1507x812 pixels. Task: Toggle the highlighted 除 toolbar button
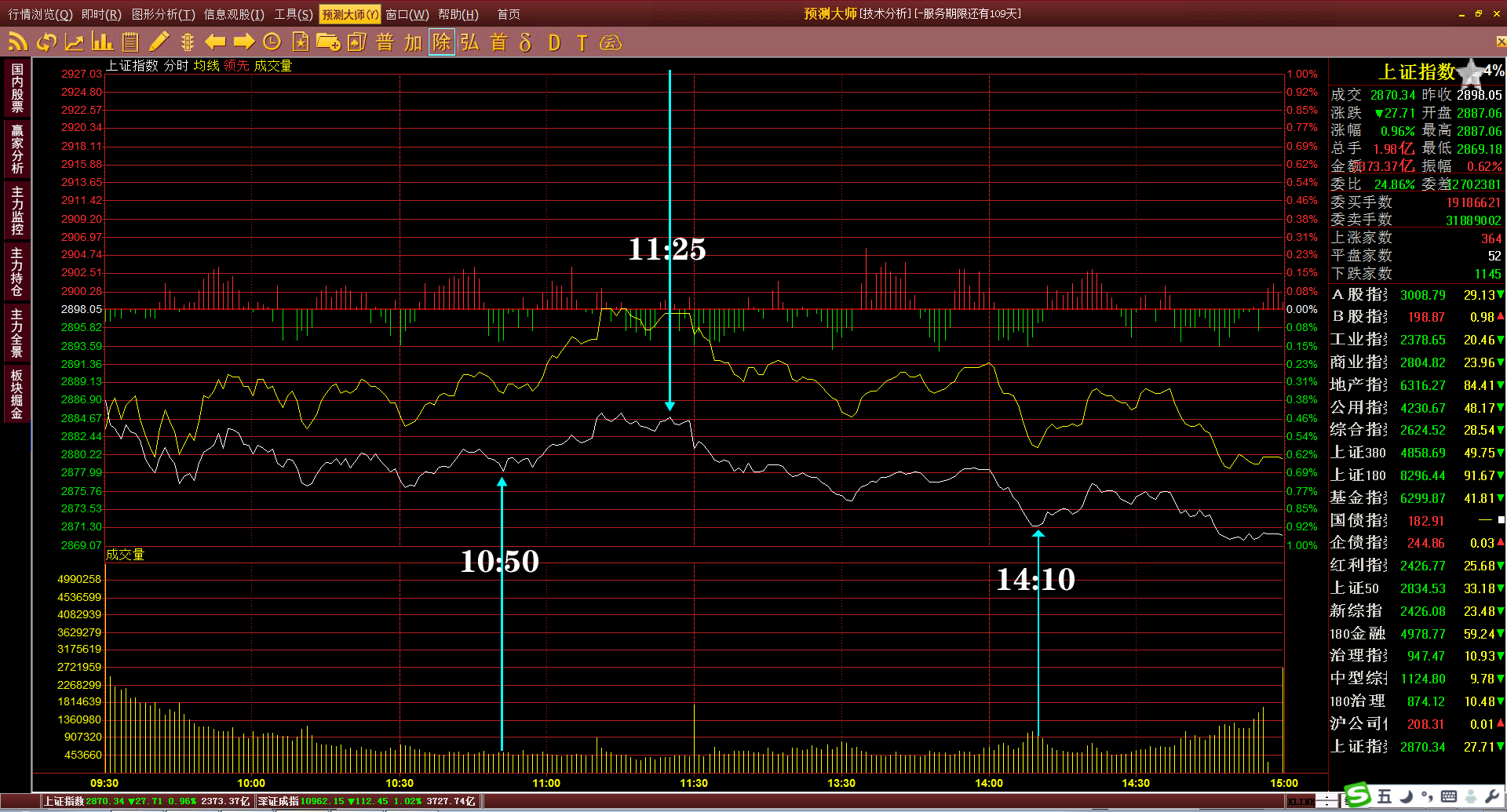441,42
